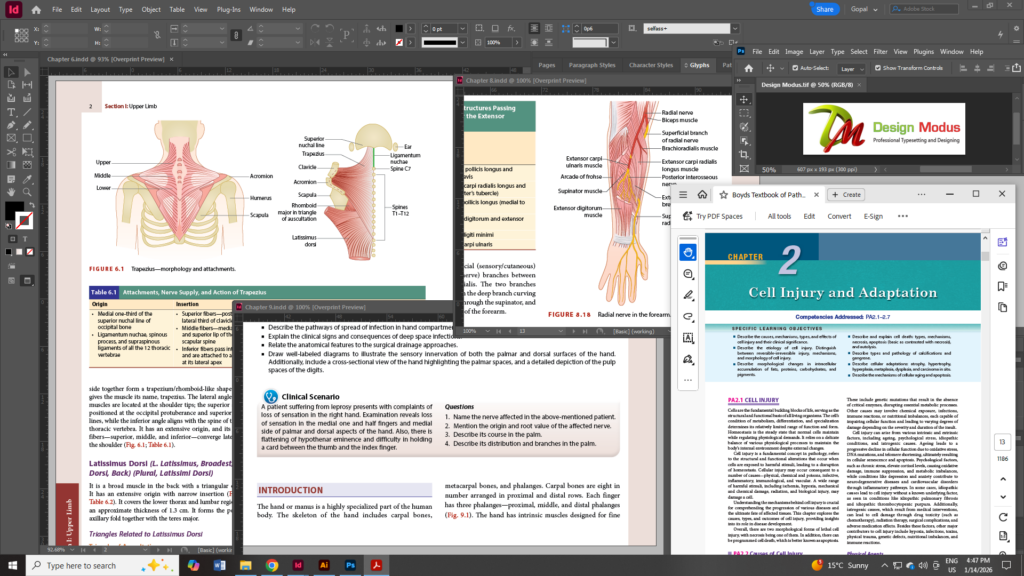Click the Share button in InDesign
The image size is (1024, 576).
pyautogui.click(x=824, y=9)
